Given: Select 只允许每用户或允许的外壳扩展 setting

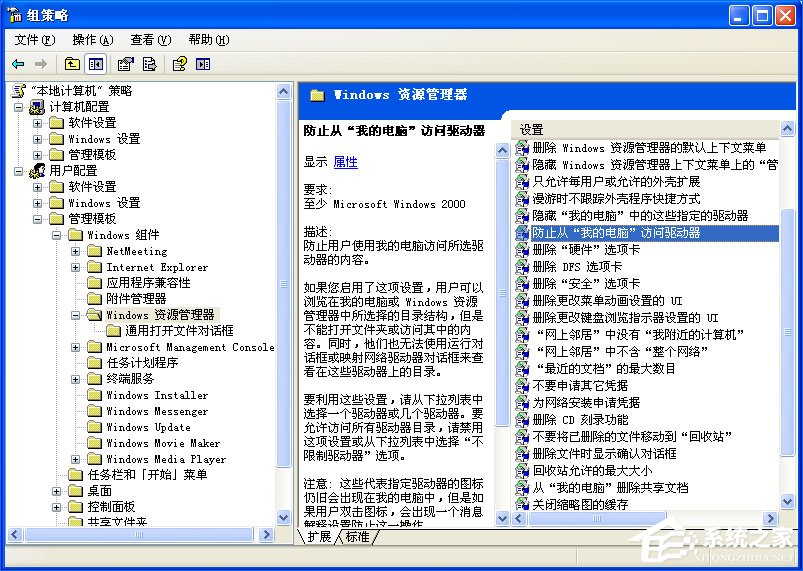Looking at the screenshot, I should (x=616, y=181).
